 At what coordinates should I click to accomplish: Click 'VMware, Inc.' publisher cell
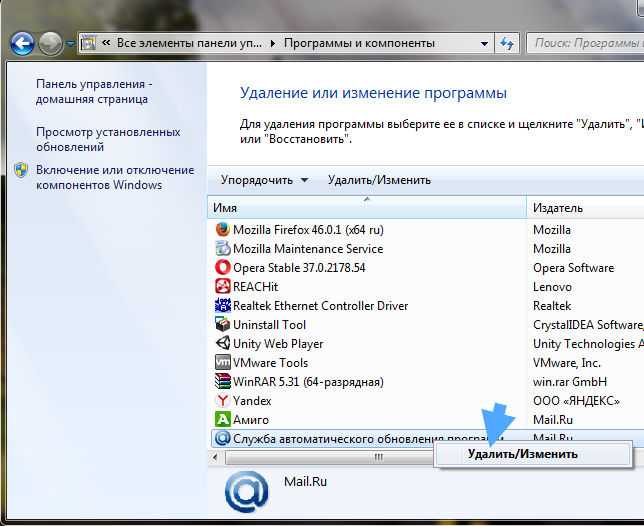tap(567, 363)
